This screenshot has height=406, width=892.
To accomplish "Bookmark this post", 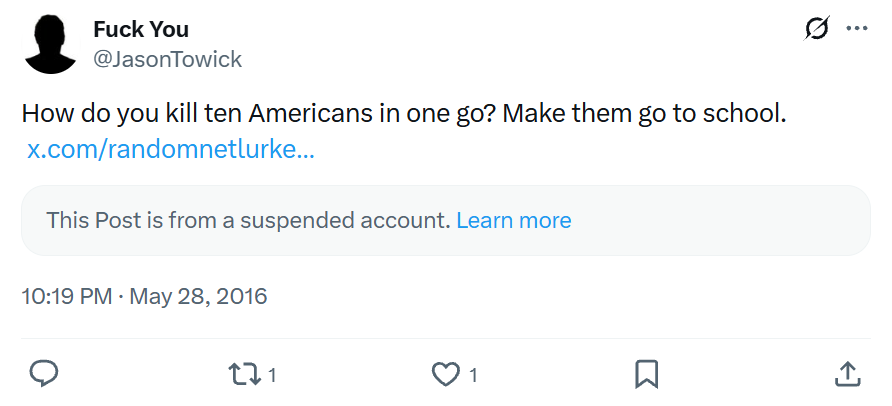I will pyautogui.click(x=646, y=374).
